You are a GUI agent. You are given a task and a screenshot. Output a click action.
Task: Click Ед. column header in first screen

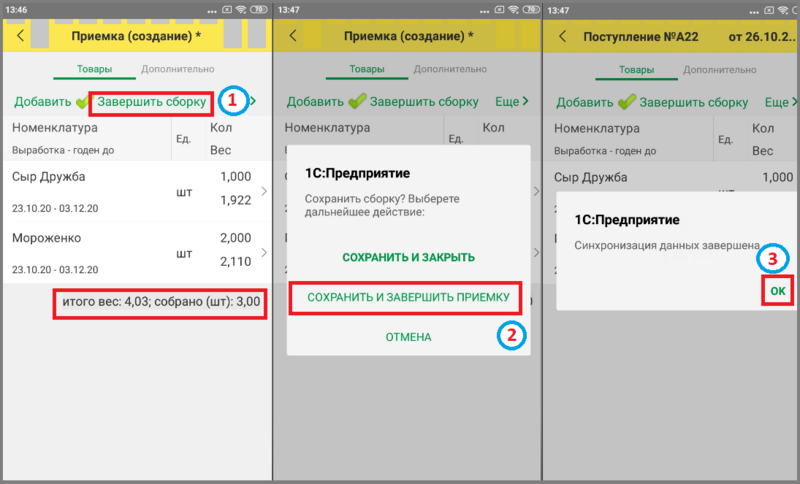click(183, 139)
